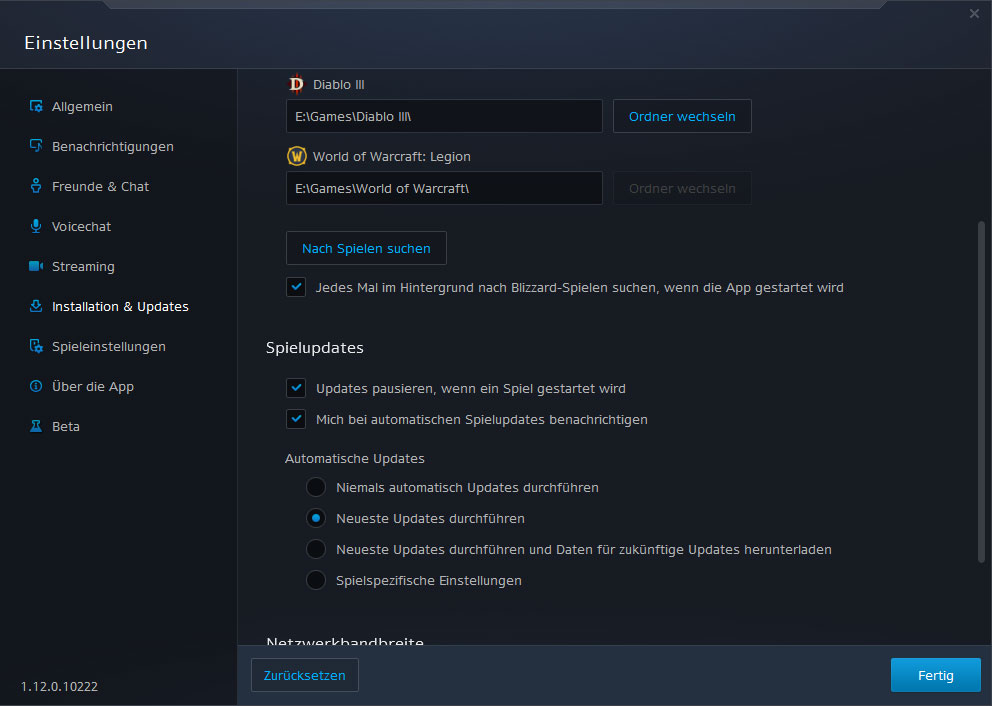Click the Über die App info icon

point(36,386)
